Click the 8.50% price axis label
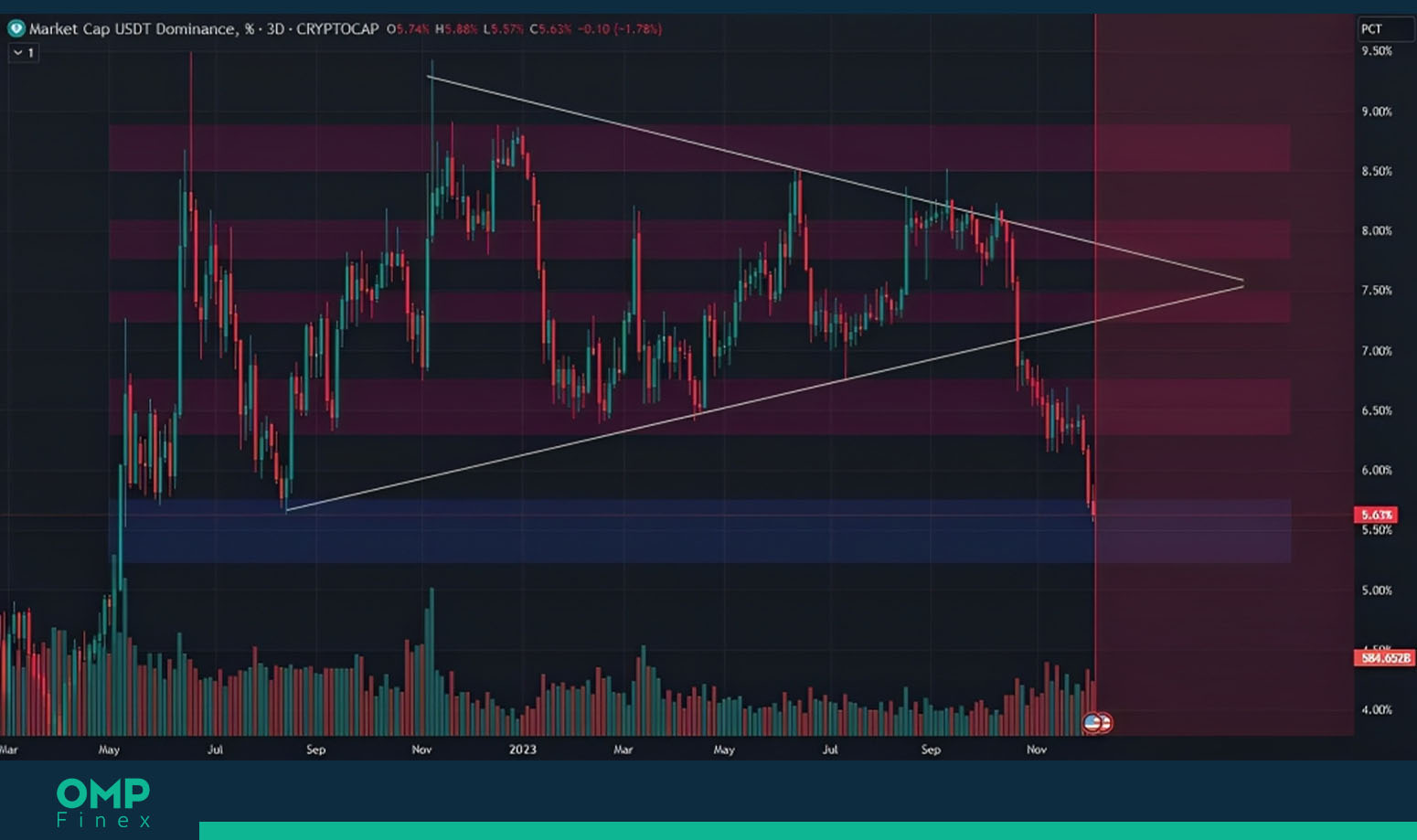This screenshot has height=840, width=1417. point(1377,171)
